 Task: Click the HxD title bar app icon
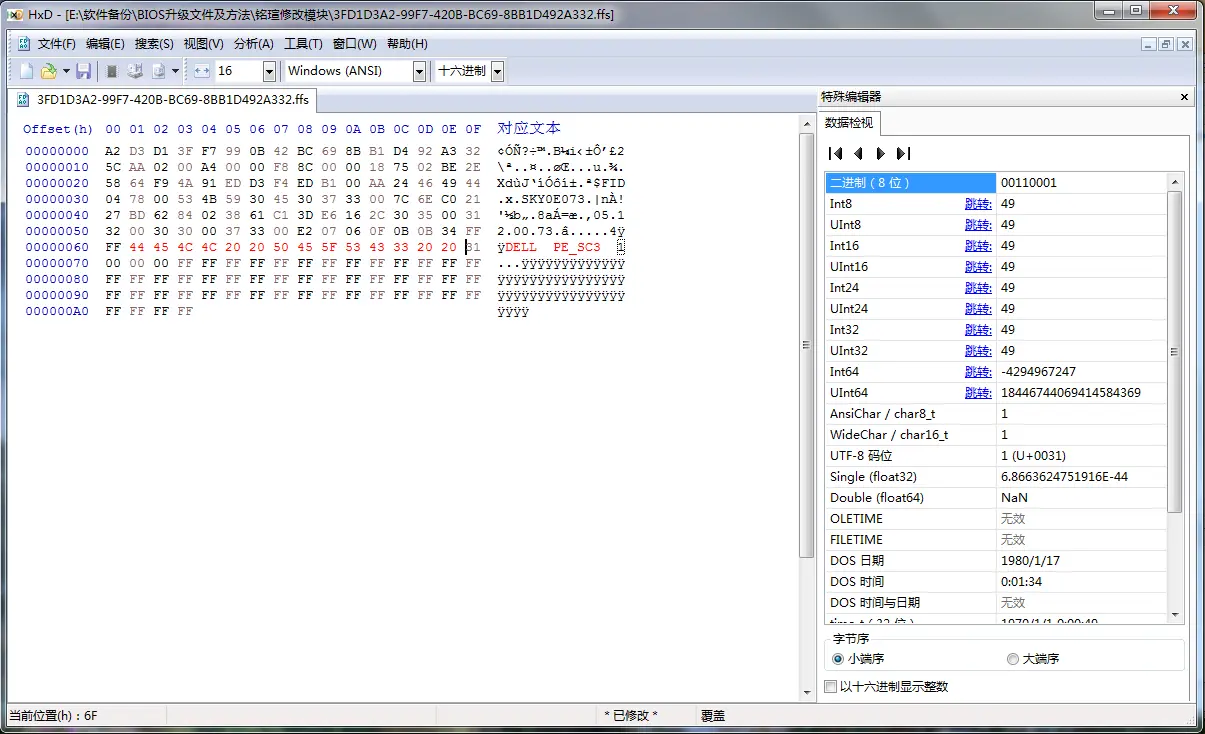15,13
